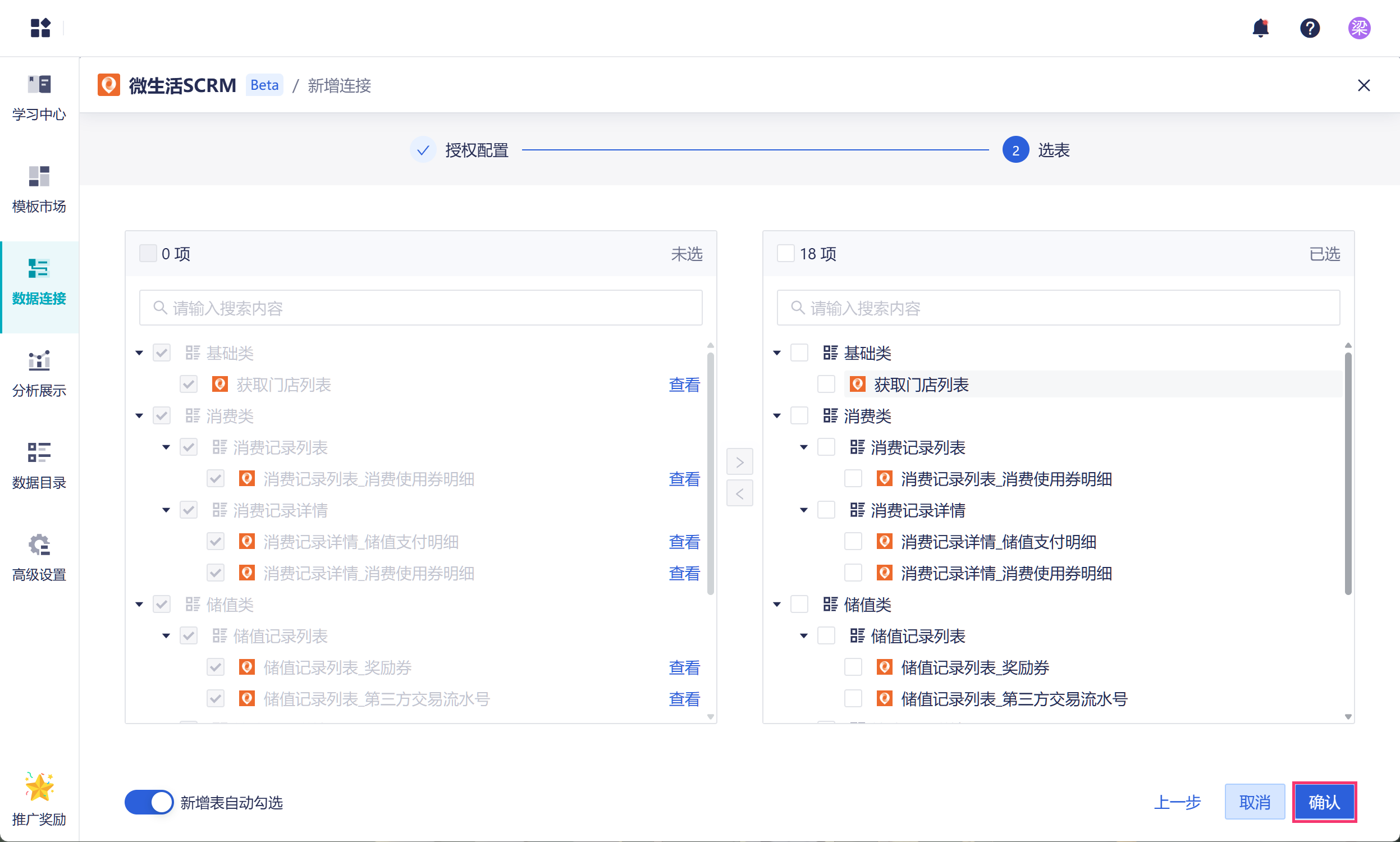
Task: Check the 18 项 select-all checkbox
Action: pos(785,253)
